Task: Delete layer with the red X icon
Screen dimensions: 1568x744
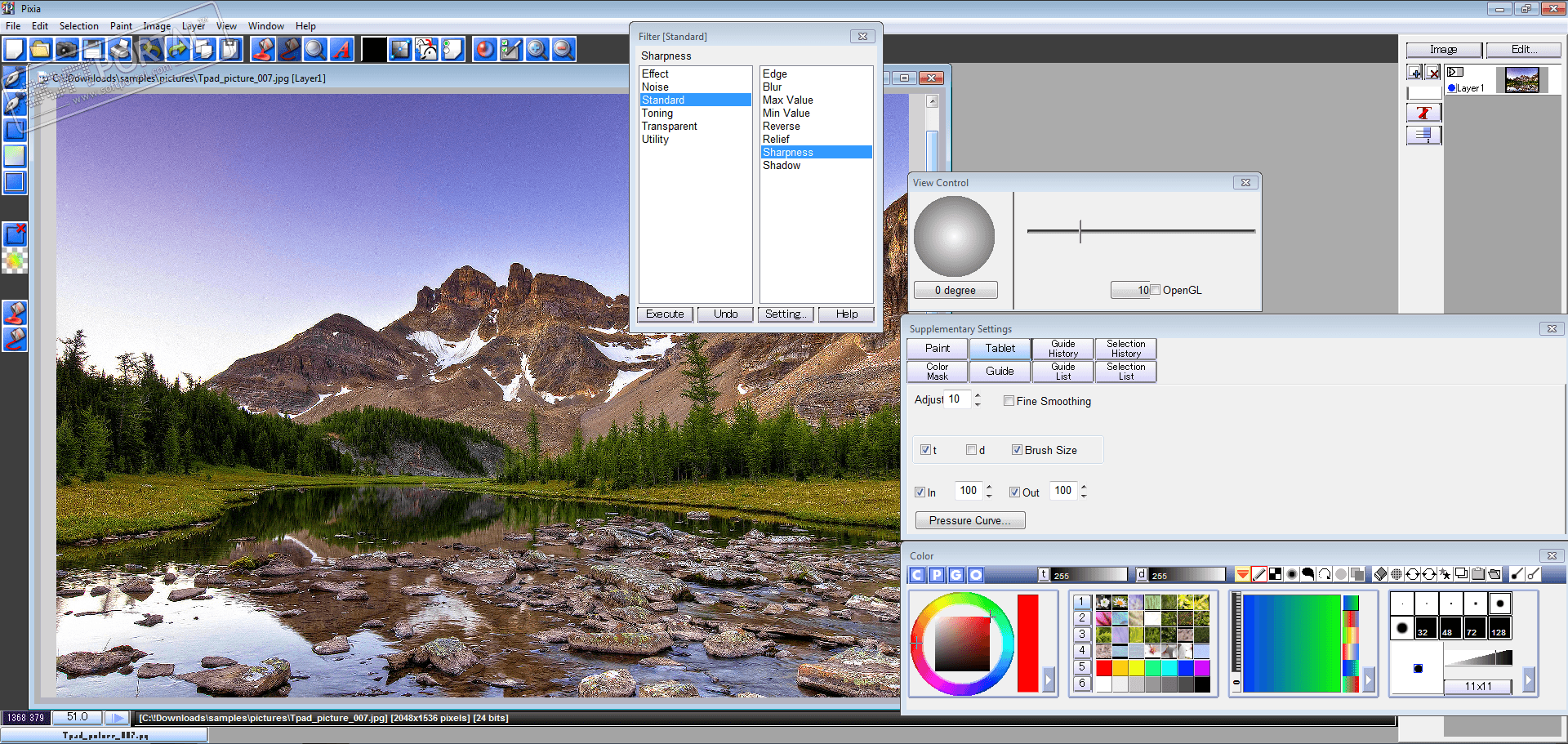Action: (1432, 73)
